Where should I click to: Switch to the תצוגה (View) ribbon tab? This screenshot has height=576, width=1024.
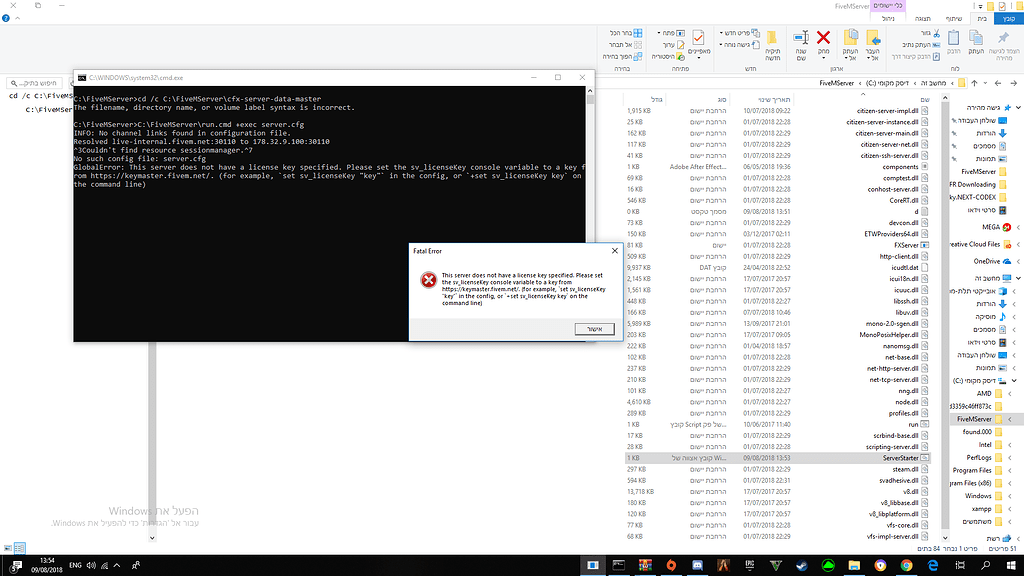(925, 18)
